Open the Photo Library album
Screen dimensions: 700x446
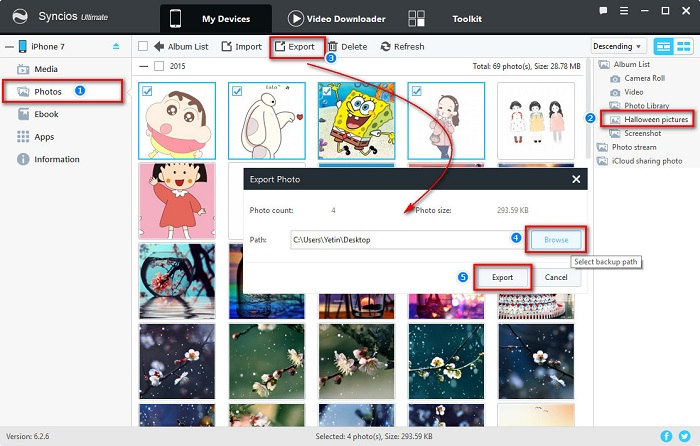tap(646, 106)
